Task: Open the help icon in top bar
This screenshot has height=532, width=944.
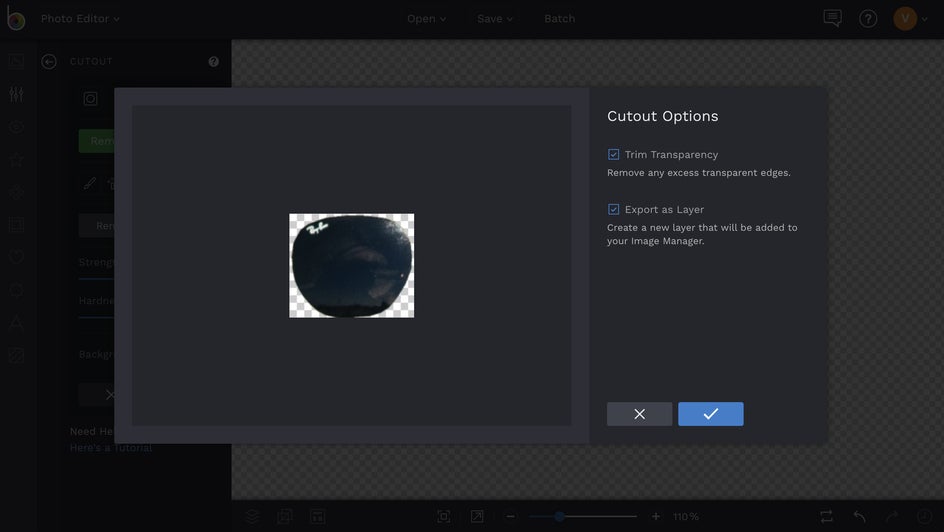Action: click(868, 19)
